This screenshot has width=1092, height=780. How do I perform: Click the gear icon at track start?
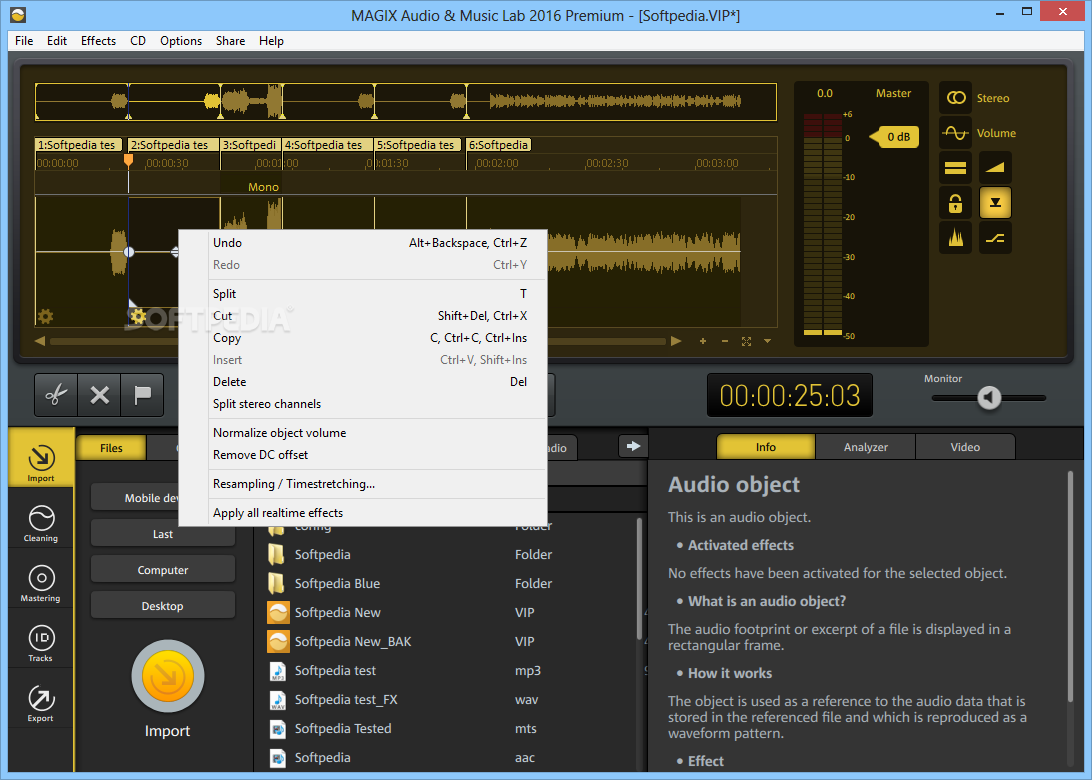tap(45, 317)
